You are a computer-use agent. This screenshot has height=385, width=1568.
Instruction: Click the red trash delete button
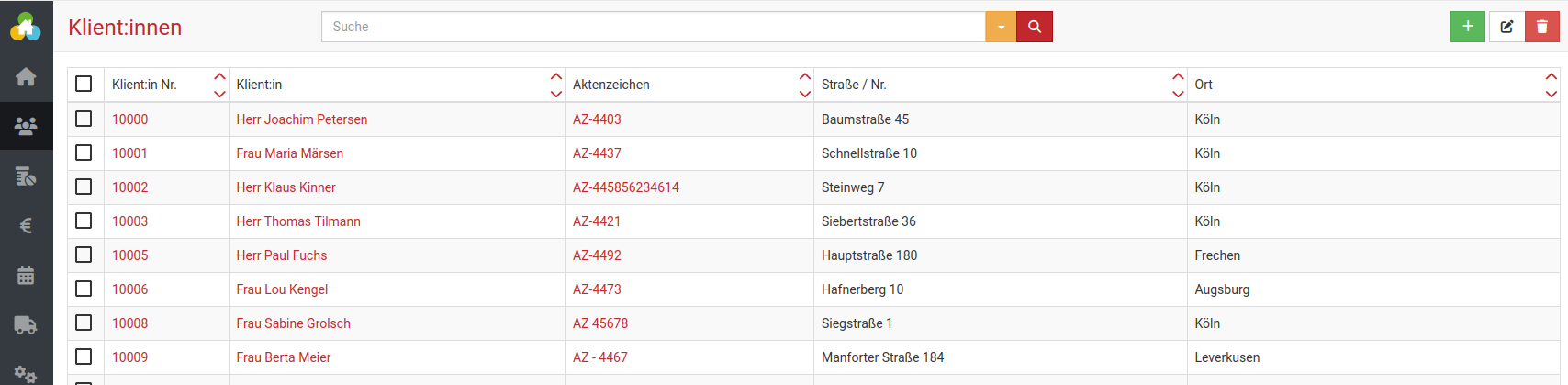pyautogui.click(x=1541, y=27)
